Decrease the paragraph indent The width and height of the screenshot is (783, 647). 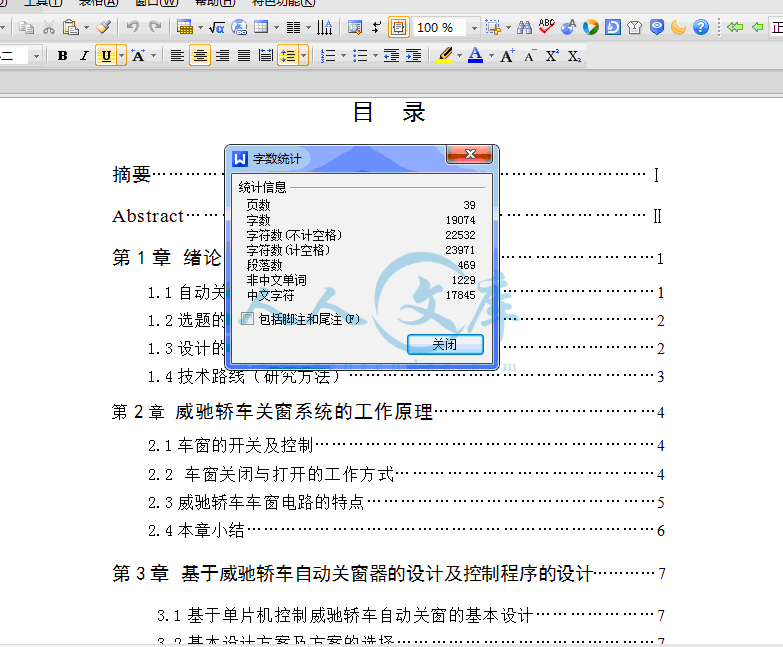[x=392, y=56]
